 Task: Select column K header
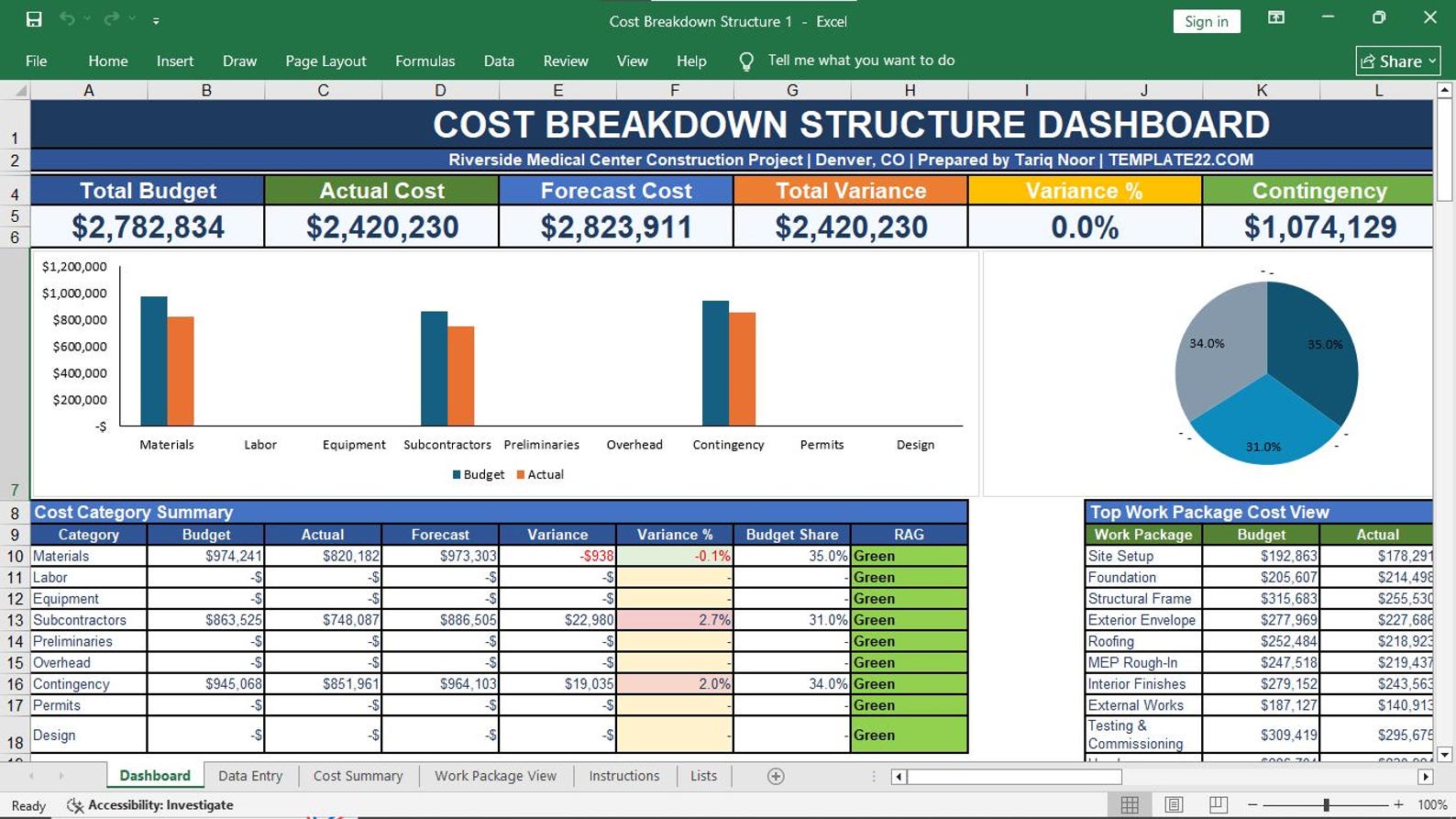pyautogui.click(x=1262, y=90)
